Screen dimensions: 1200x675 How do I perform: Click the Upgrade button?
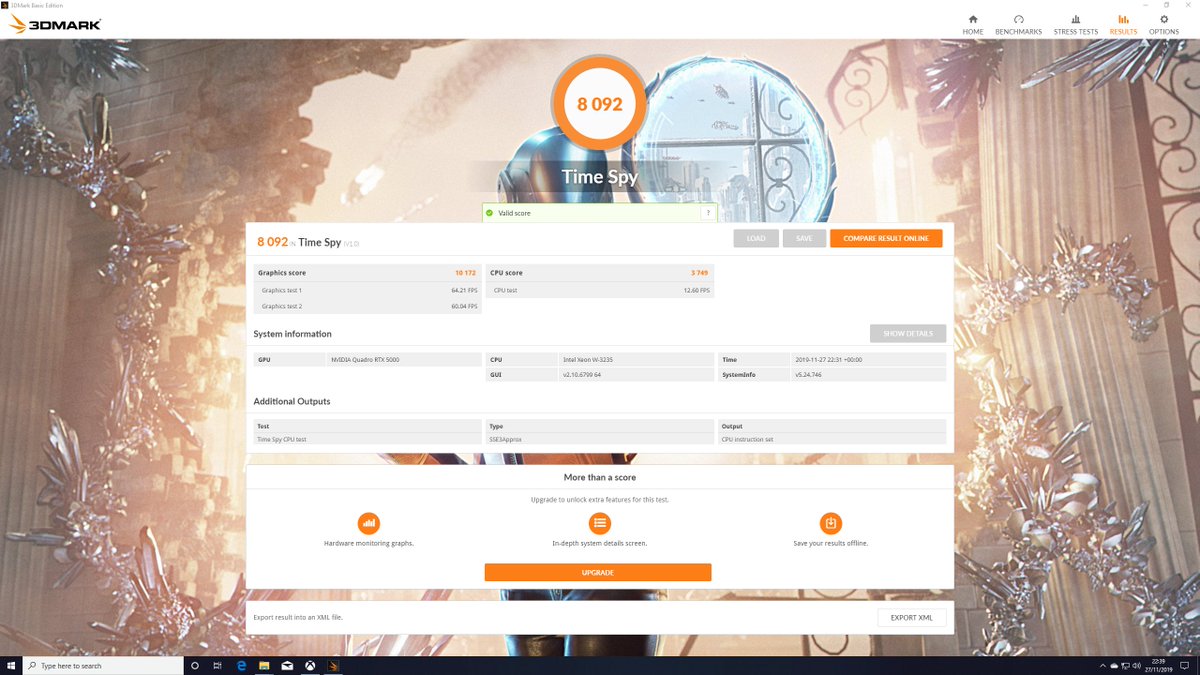[x=597, y=572]
